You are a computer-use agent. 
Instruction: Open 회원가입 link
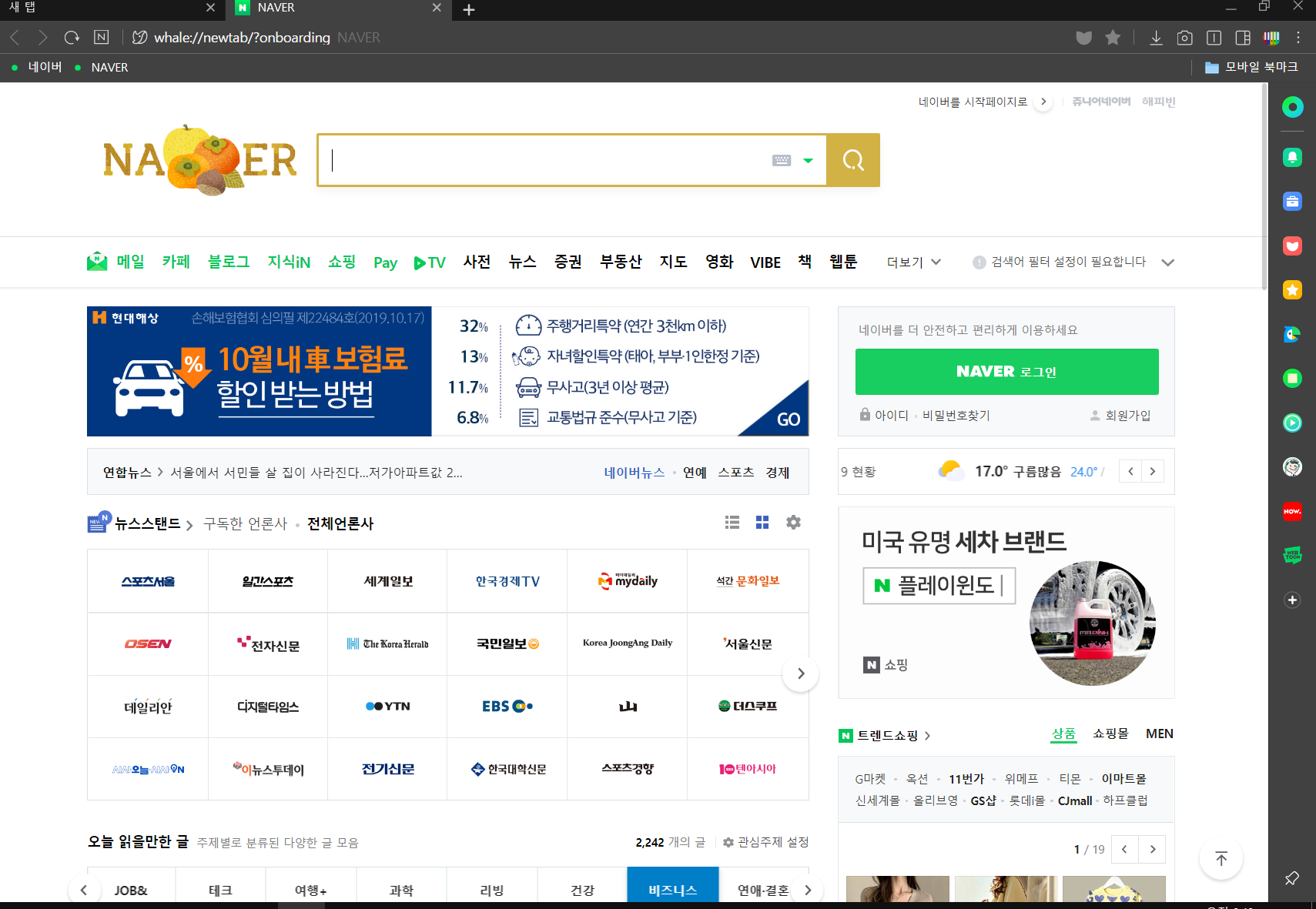tap(1127, 416)
